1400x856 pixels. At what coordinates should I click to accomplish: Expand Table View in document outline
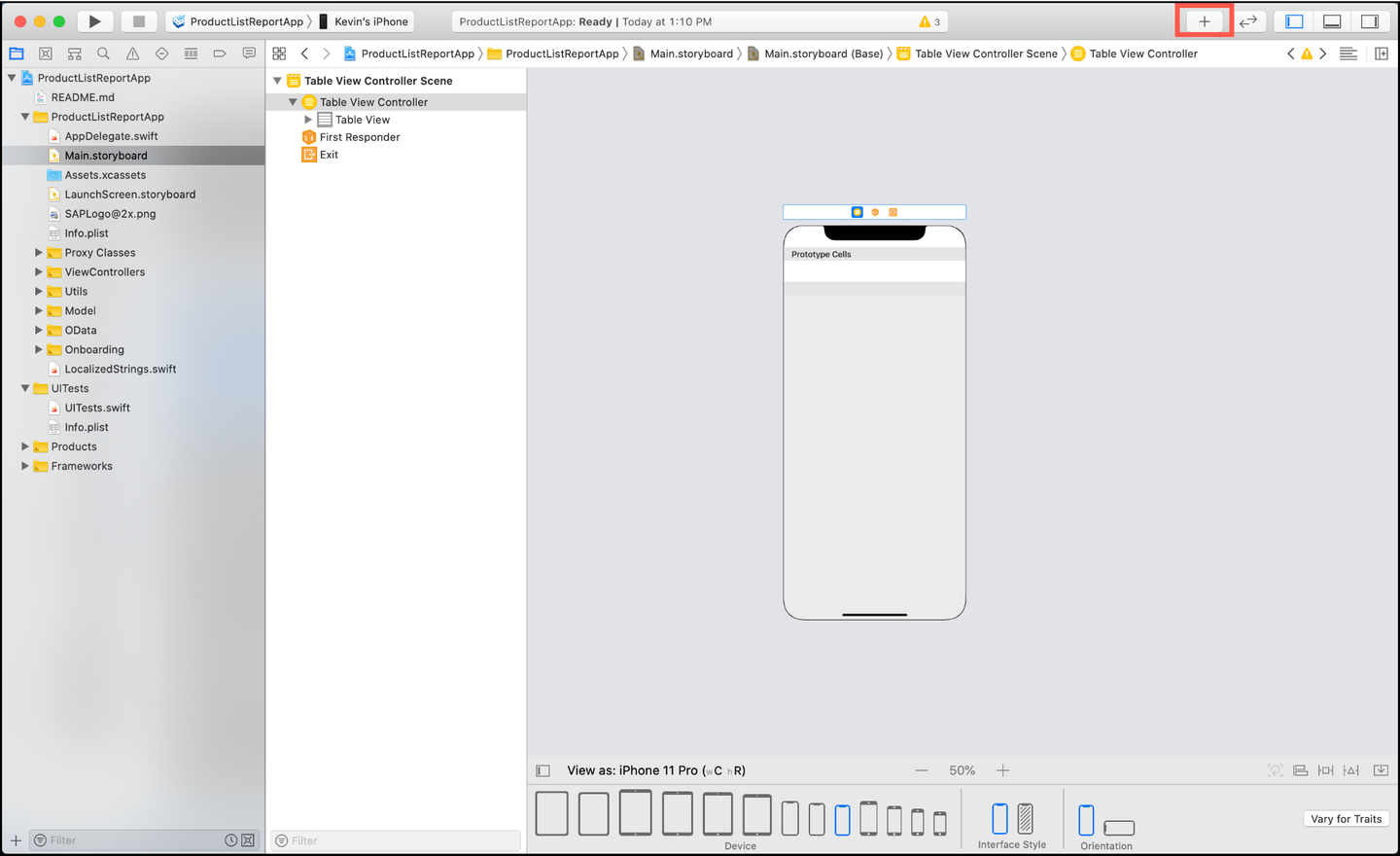pyautogui.click(x=308, y=120)
